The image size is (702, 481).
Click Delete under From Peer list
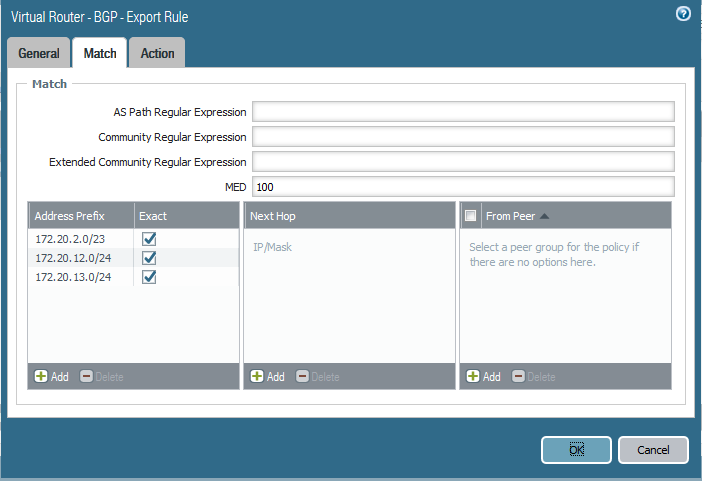point(534,377)
